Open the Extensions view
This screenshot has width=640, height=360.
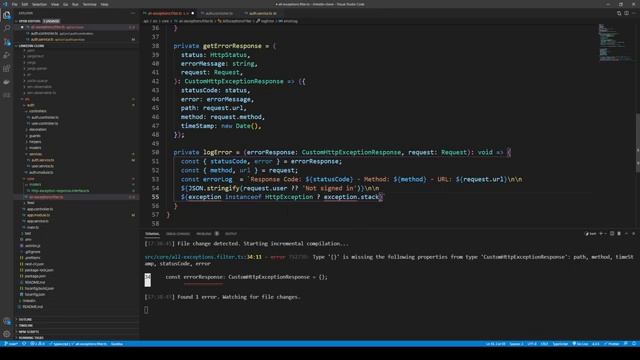point(7,69)
